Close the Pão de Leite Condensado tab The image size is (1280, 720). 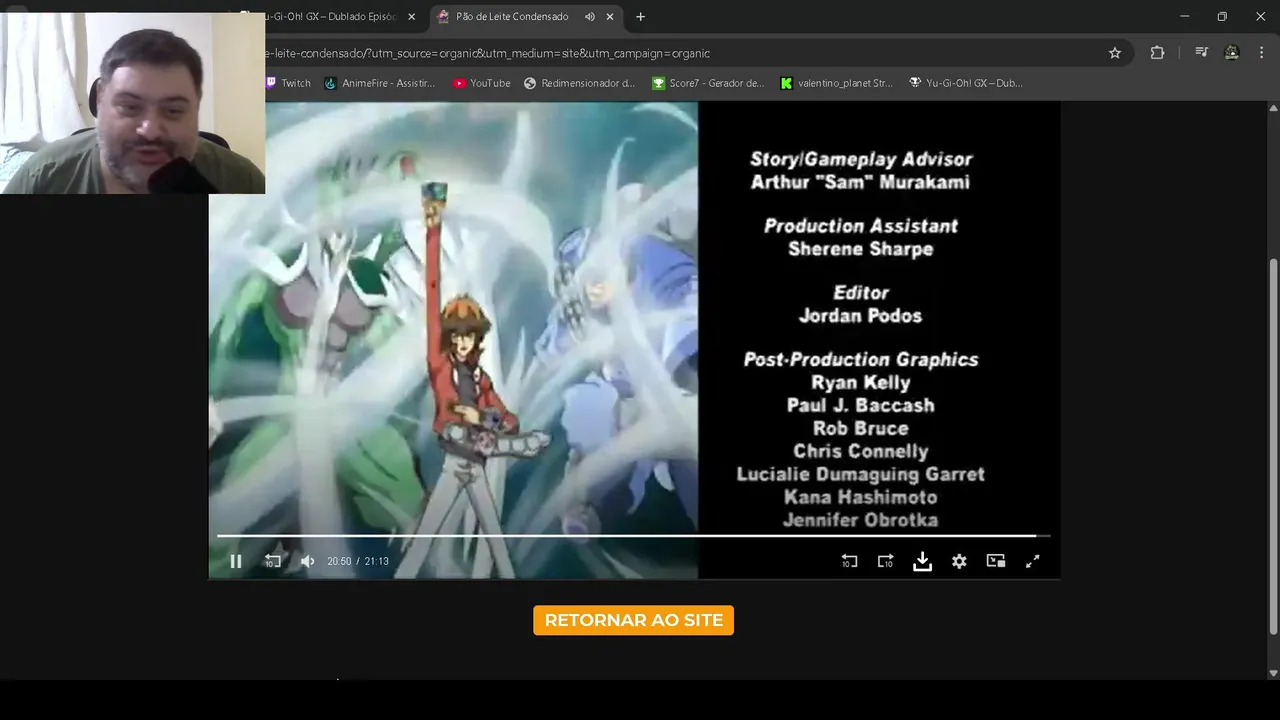pos(610,17)
